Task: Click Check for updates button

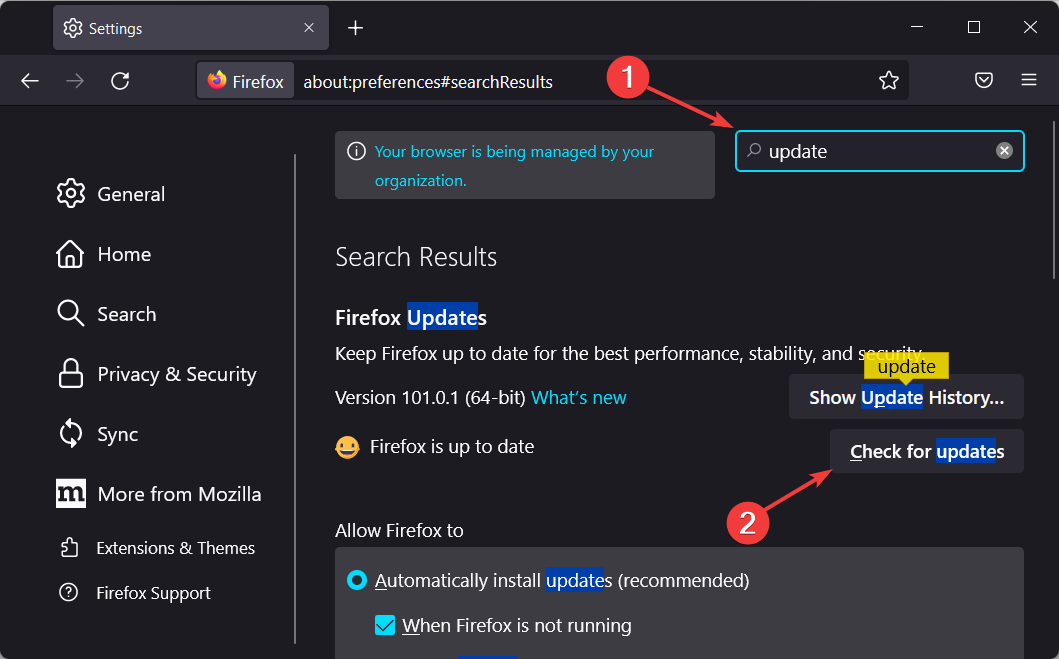Action: click(927, 451)
